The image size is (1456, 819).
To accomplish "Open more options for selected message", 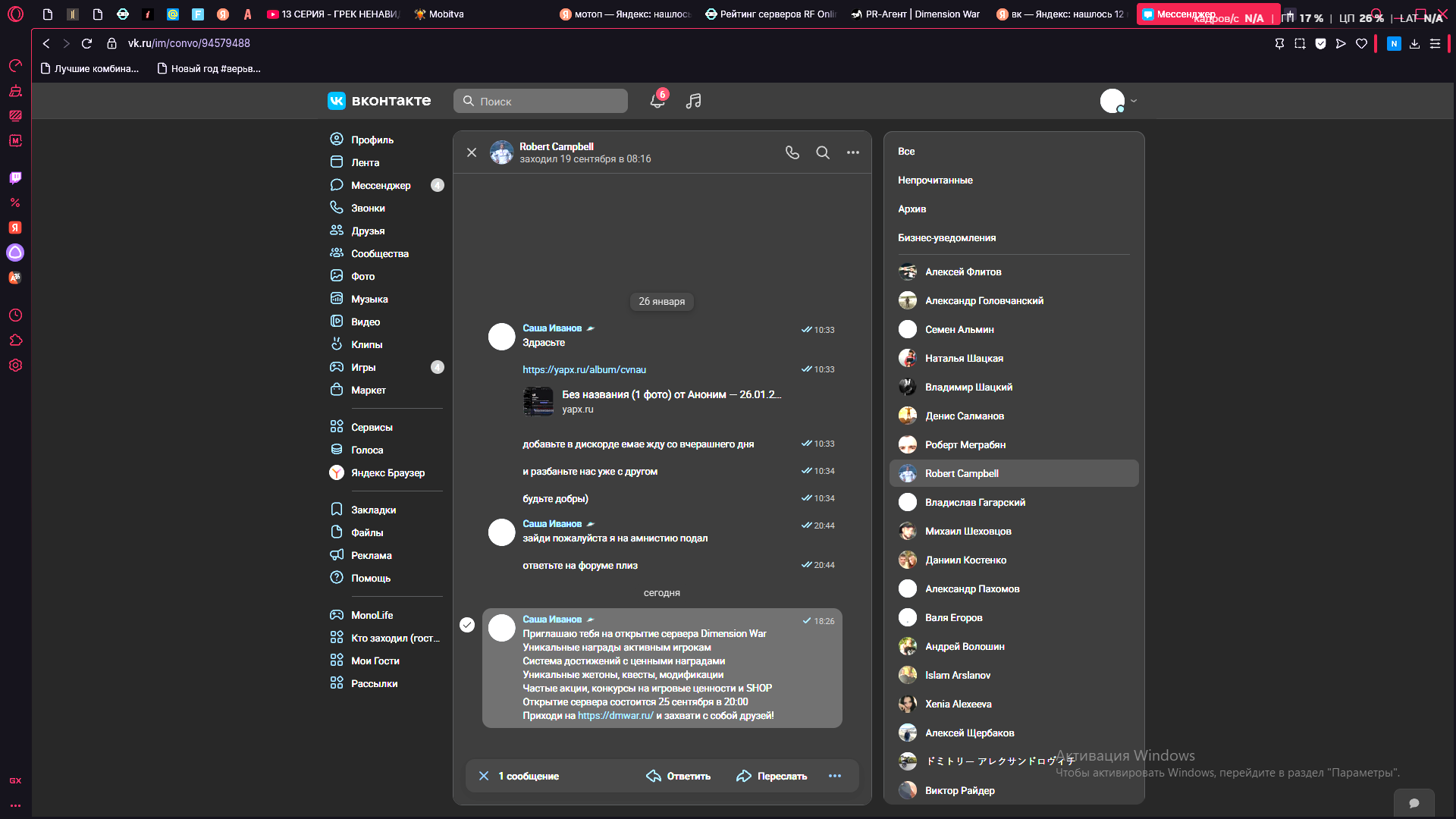I will coord(835,776).
